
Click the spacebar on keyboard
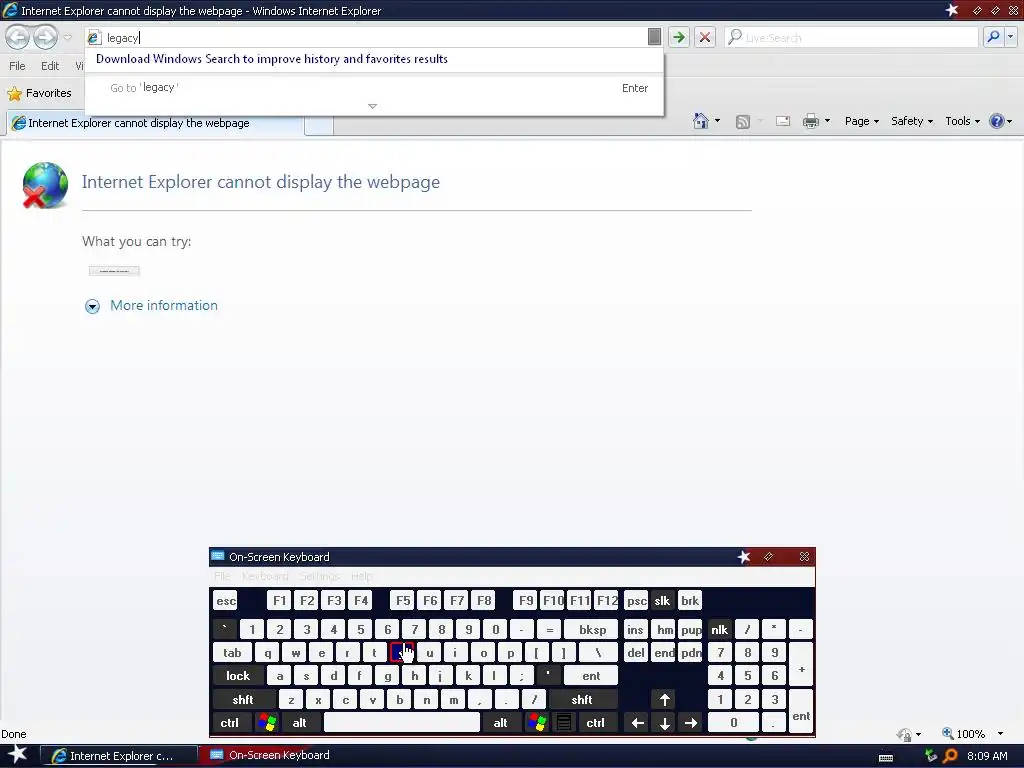click(x=402, y=722)
